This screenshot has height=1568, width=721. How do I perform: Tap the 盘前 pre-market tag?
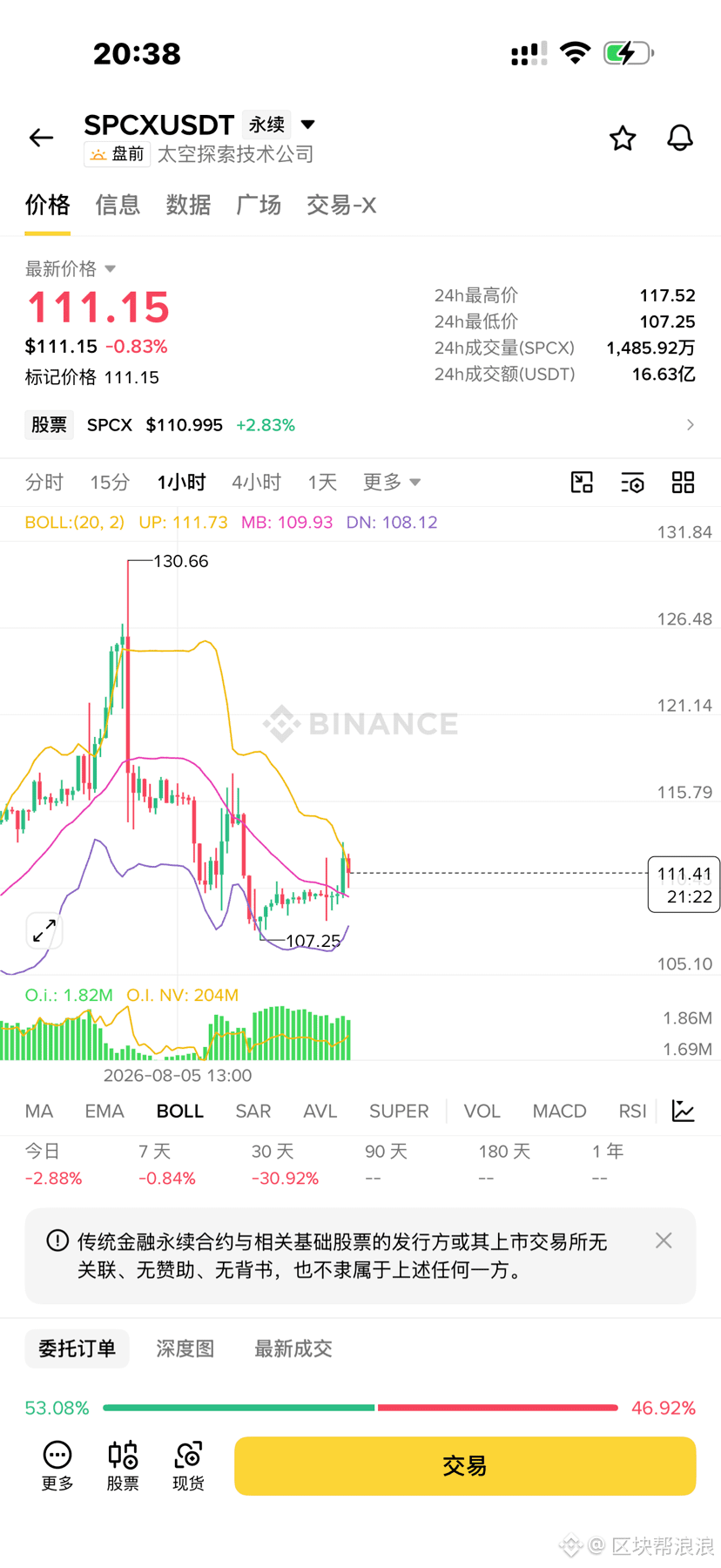[118, 154]
